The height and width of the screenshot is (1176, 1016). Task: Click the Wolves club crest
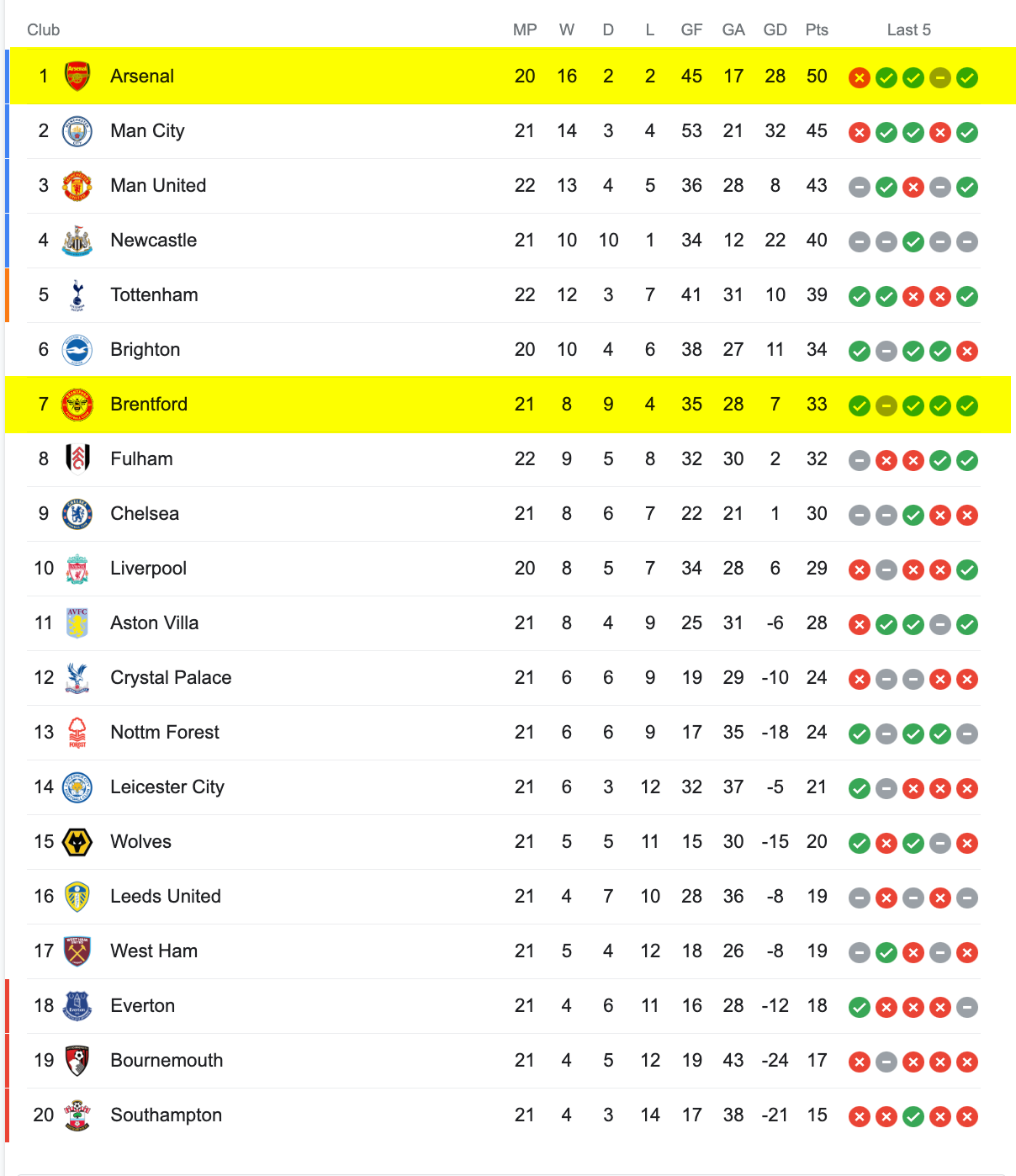(x=77, y=842)
